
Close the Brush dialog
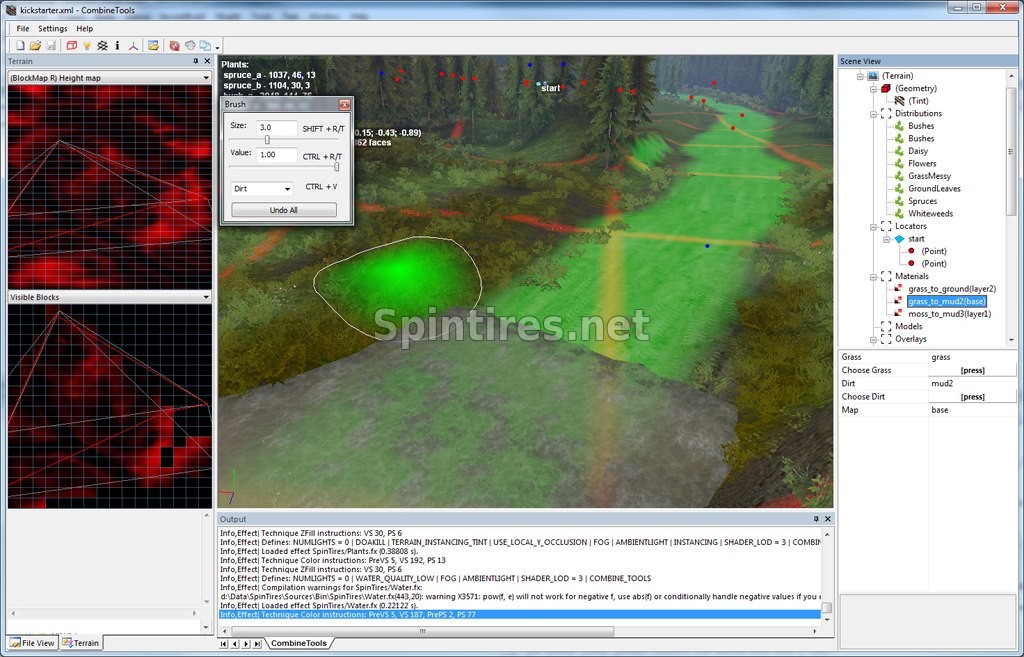344,104
